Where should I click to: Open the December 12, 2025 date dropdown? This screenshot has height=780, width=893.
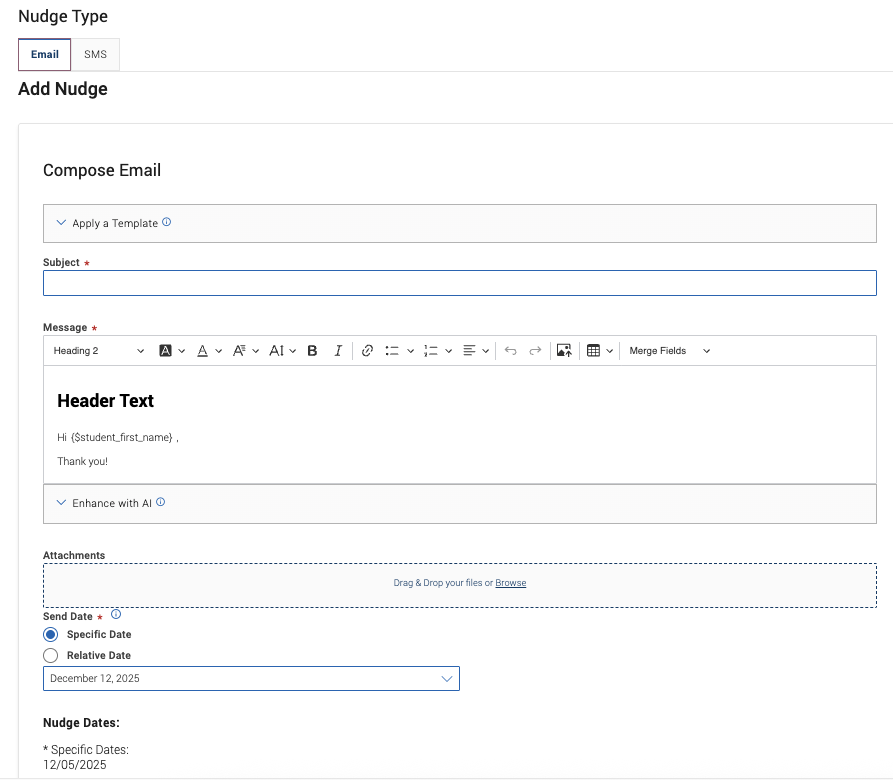click(x=251, y=679)
